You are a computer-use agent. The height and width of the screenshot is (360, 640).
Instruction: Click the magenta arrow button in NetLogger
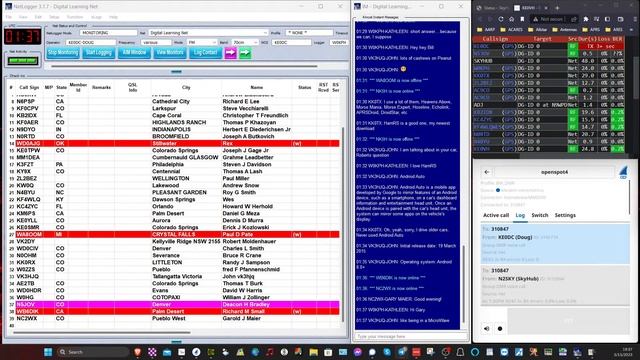pos(231,53)
